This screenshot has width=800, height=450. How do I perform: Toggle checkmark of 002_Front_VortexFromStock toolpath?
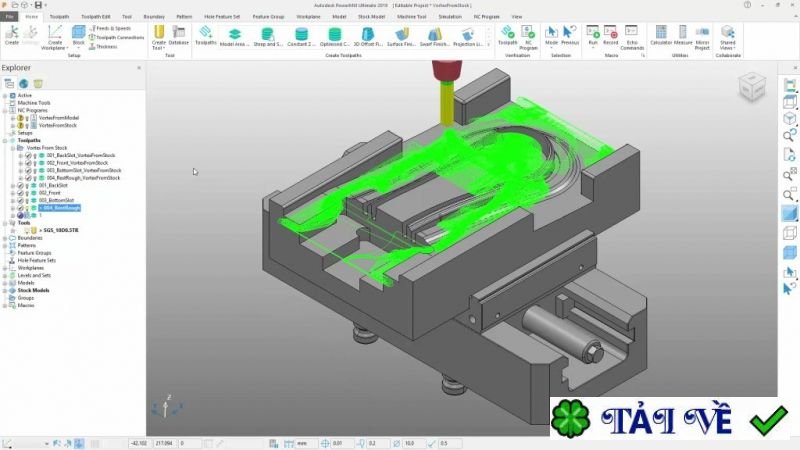(28, 163)
